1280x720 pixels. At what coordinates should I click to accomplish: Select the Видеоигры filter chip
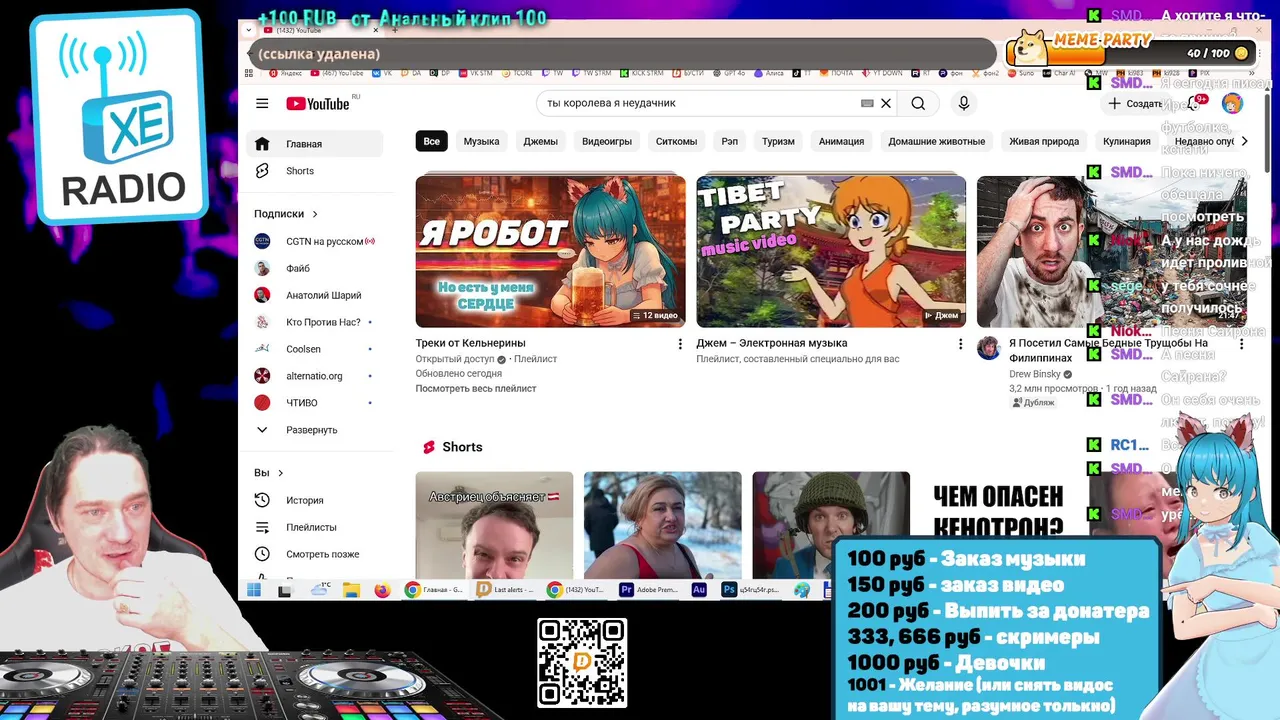pyautogui.click(x=607, y=141)
